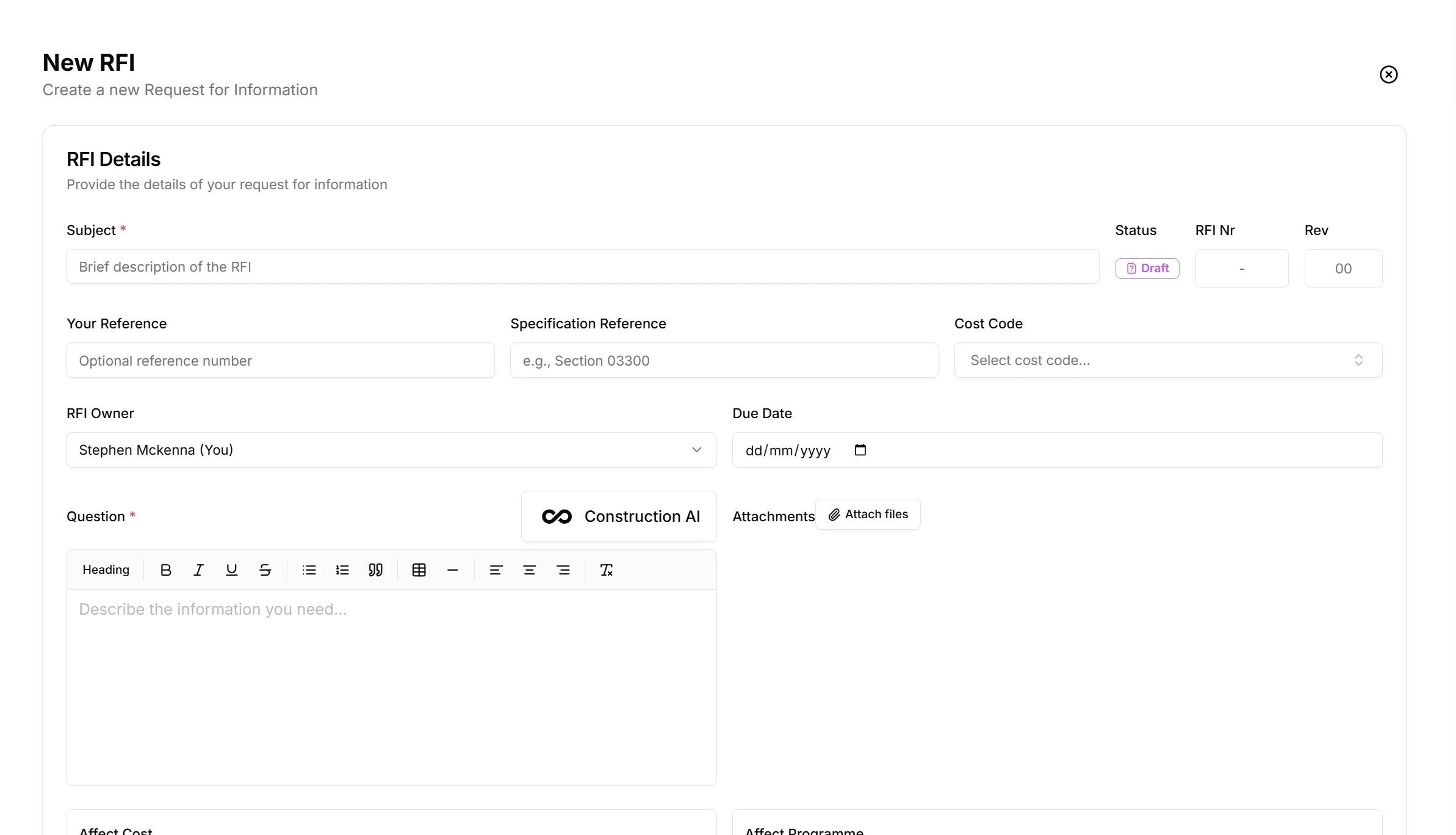Open the Due Date calendar picker
Image resolution: width=1456 pixels, height=835 pixels.
click(860, 450)
